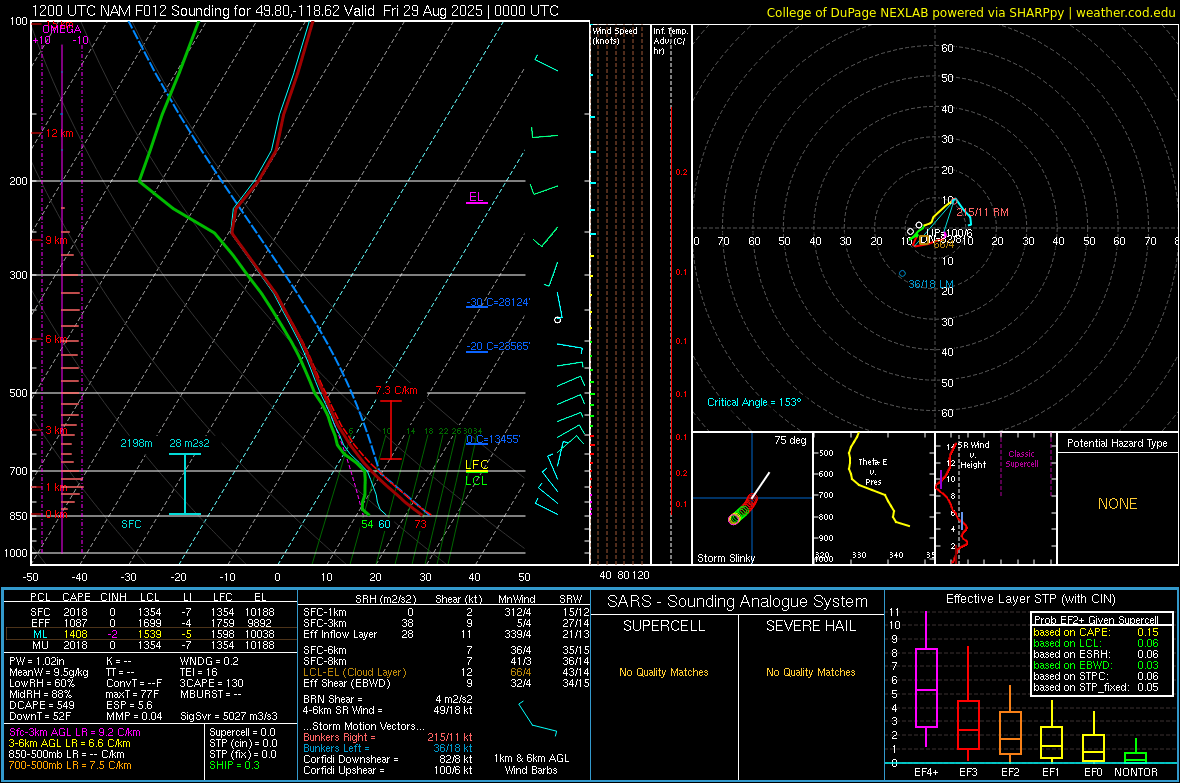Click the green SHIP = 0.3 value
The height and width of the screenshot is (783, 1180).
tap(234, 765)
